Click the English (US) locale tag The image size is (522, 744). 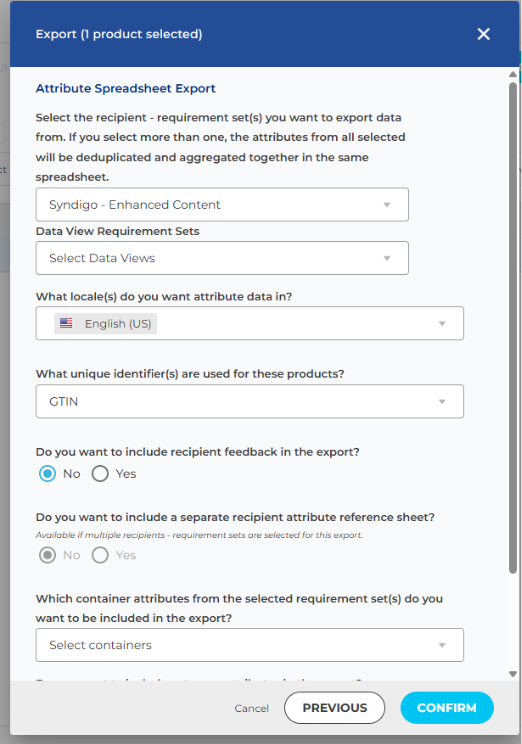tap(105, 324)
